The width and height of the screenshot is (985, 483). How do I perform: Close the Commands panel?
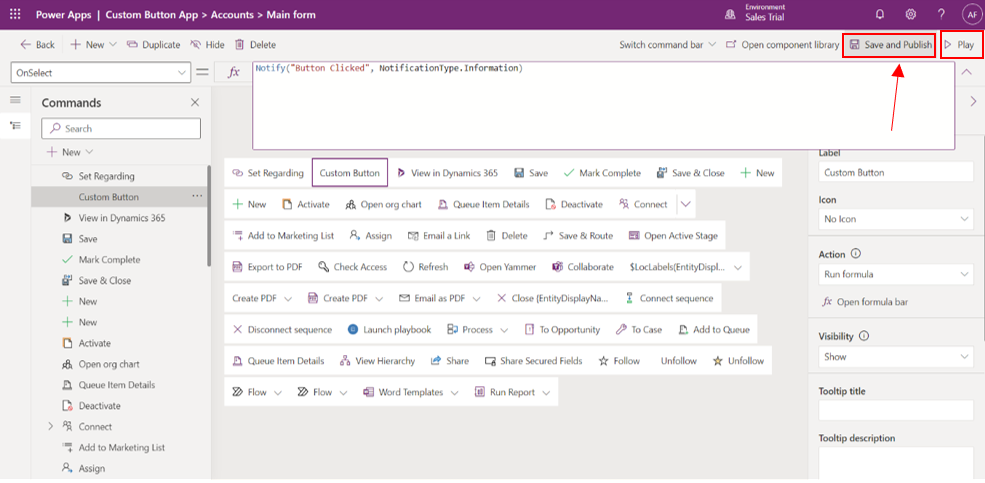(195, 102)
